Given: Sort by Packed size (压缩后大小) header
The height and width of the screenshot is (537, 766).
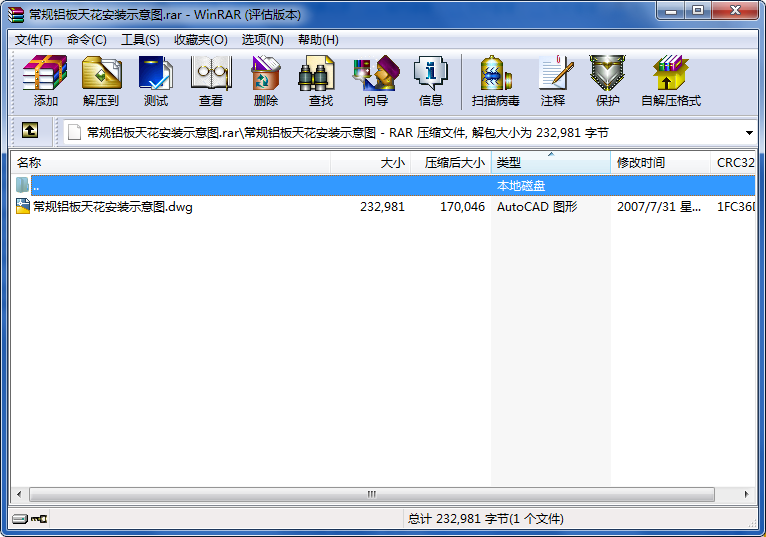Looking at the screenshot, I should 450,163.
